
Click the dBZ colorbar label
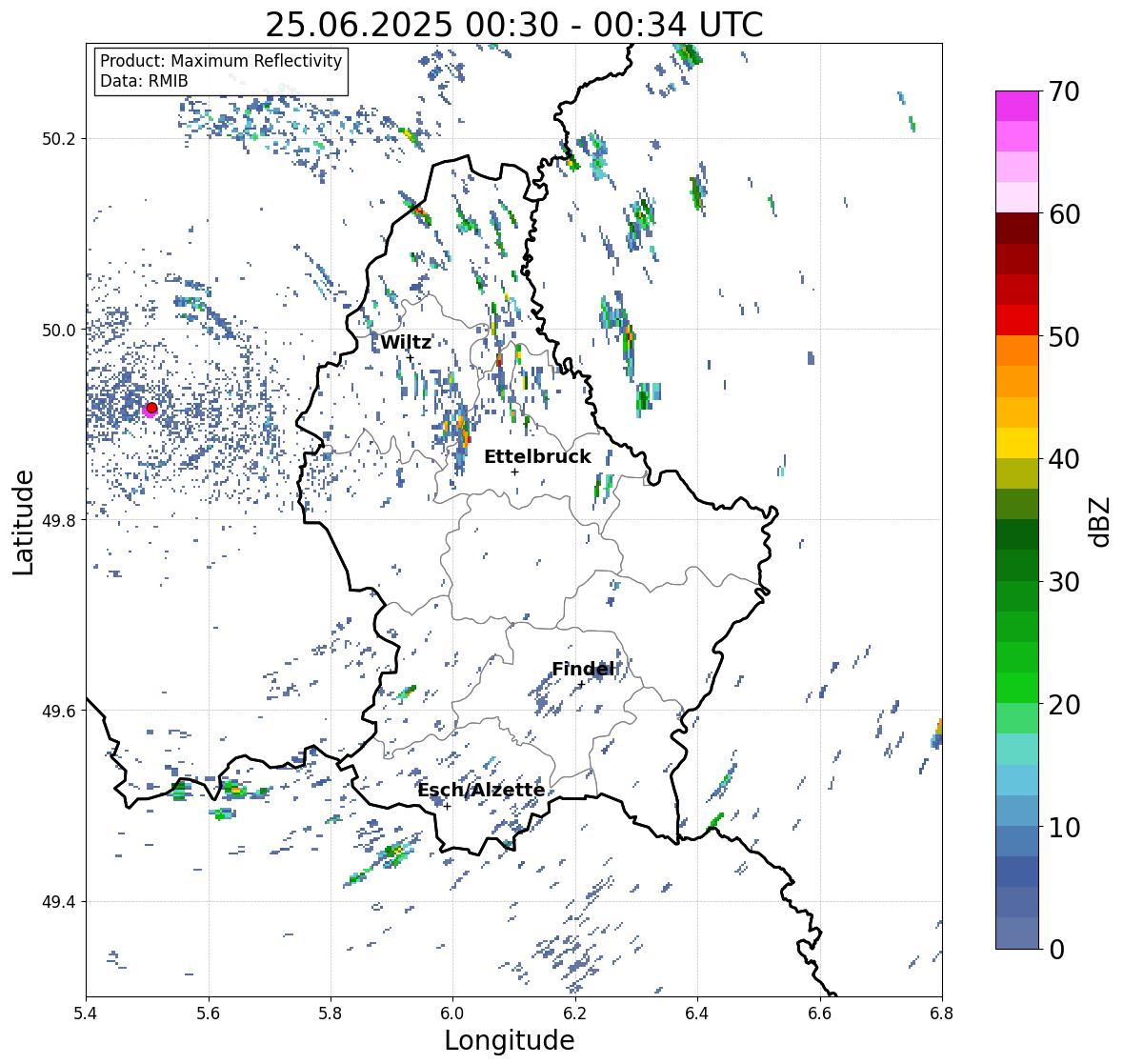pyautogui.click(x=1101, y=521)
